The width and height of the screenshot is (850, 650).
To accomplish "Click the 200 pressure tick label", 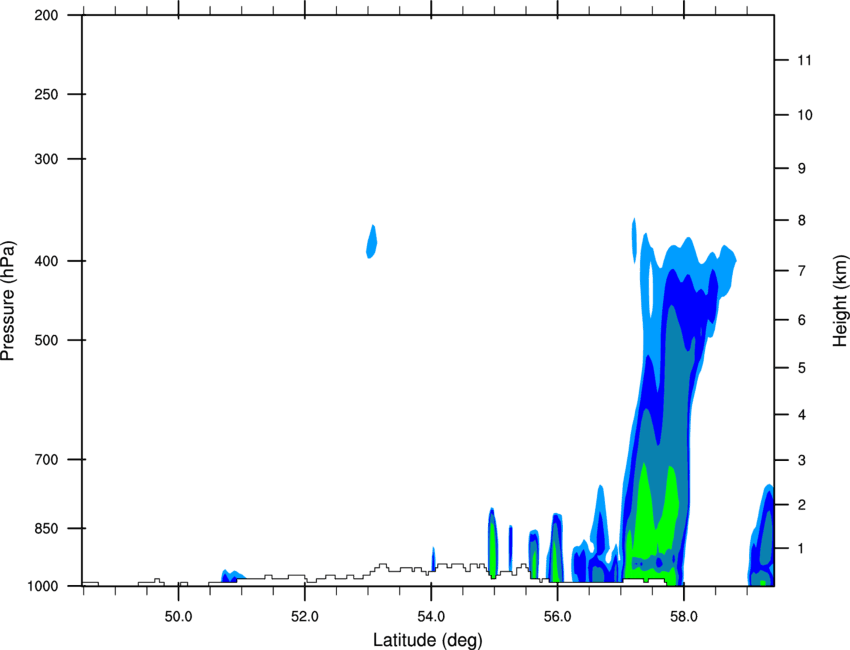I will click(x=46, y=15).
